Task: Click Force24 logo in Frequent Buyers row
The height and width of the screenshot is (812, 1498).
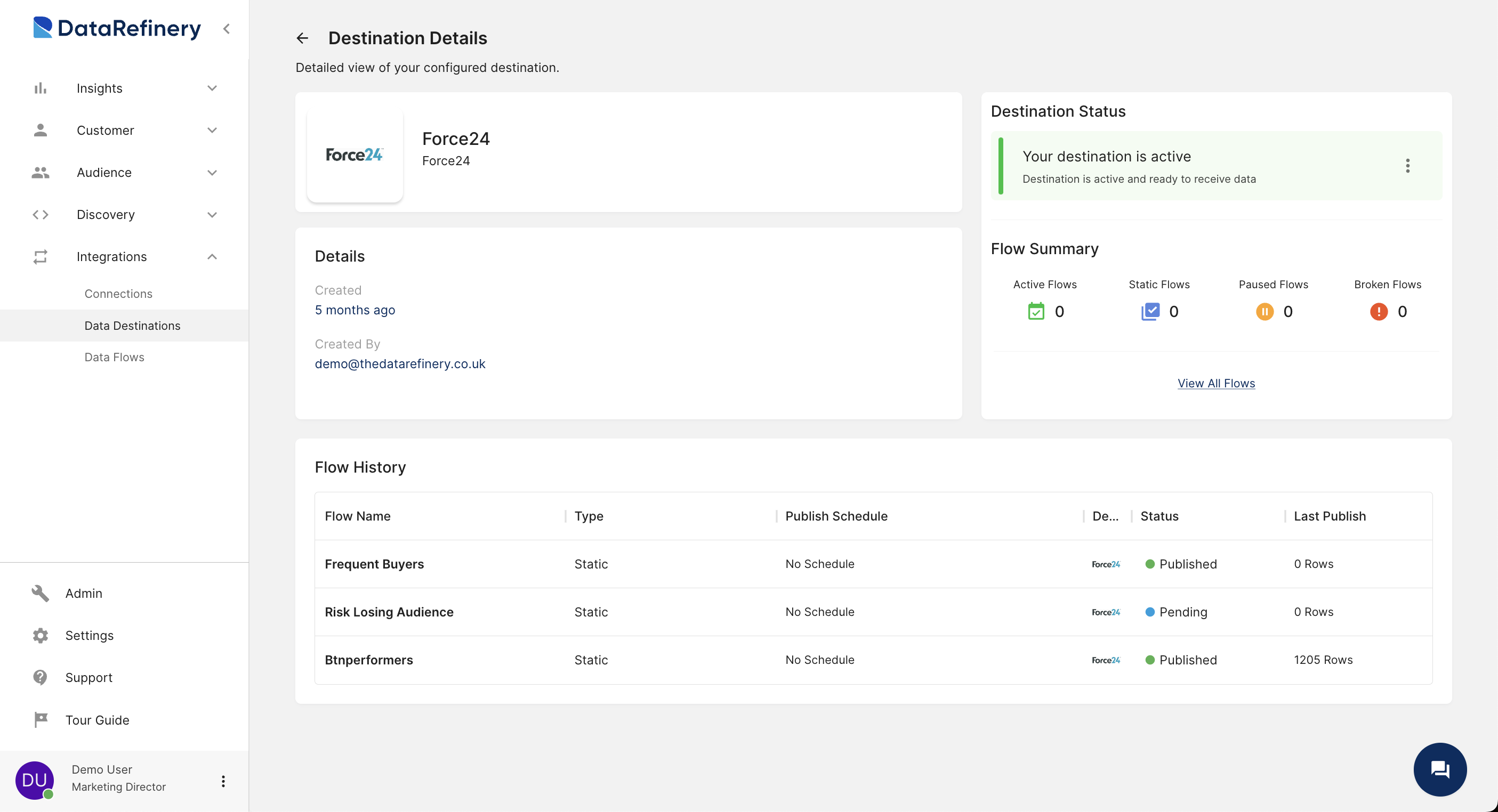Action: click(x=1106, y=564)
